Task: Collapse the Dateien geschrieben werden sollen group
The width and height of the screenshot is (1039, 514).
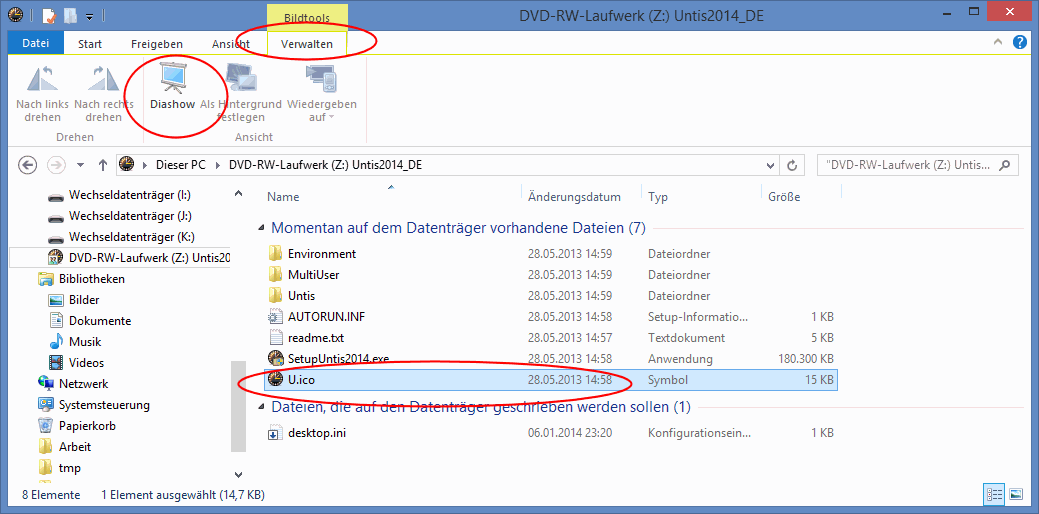Action: pyautogui.click(x=262, y=408)
